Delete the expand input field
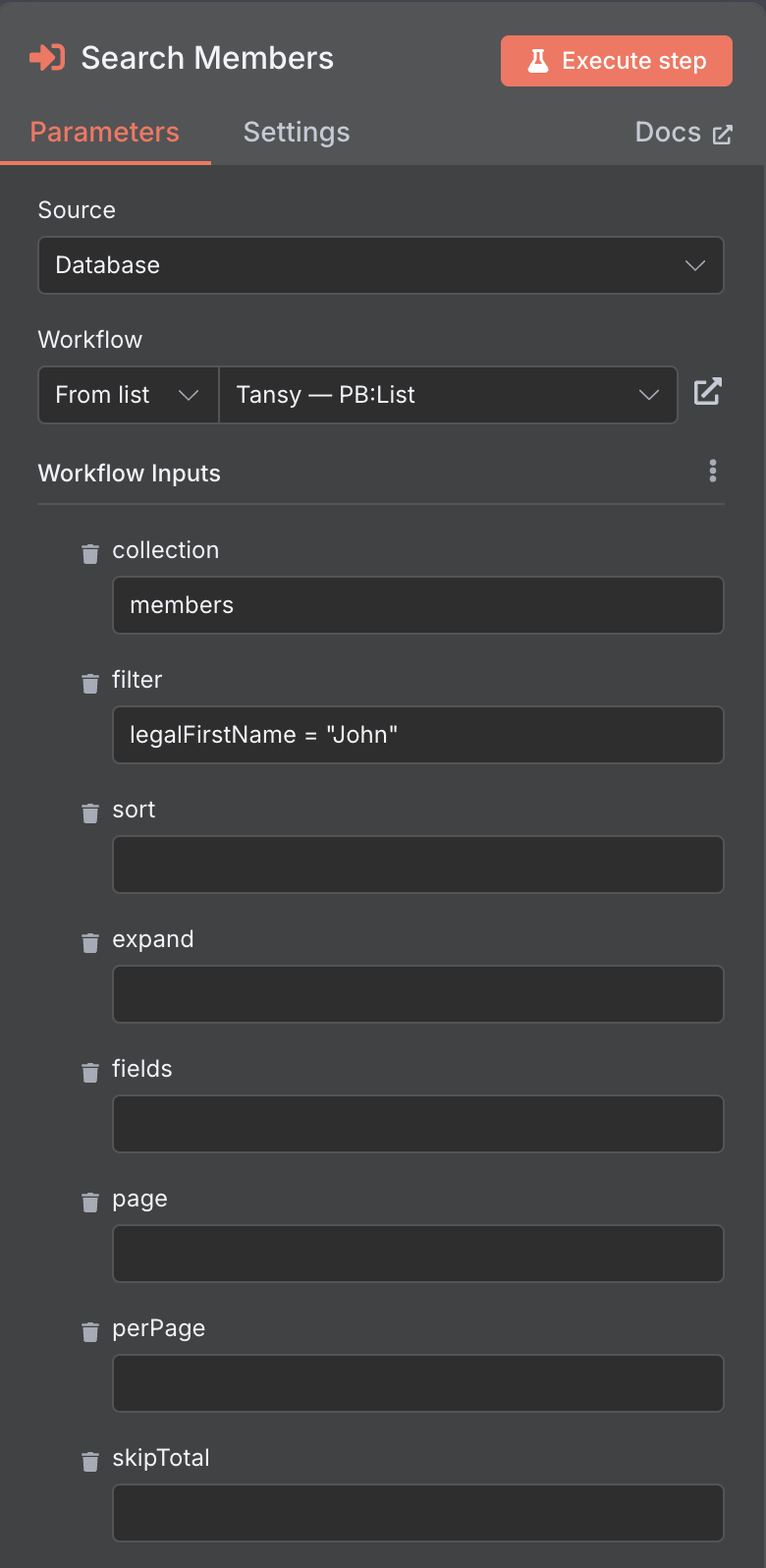Image resolution: width=766 pixels, height=1568 pixels. tap(90, 943)
